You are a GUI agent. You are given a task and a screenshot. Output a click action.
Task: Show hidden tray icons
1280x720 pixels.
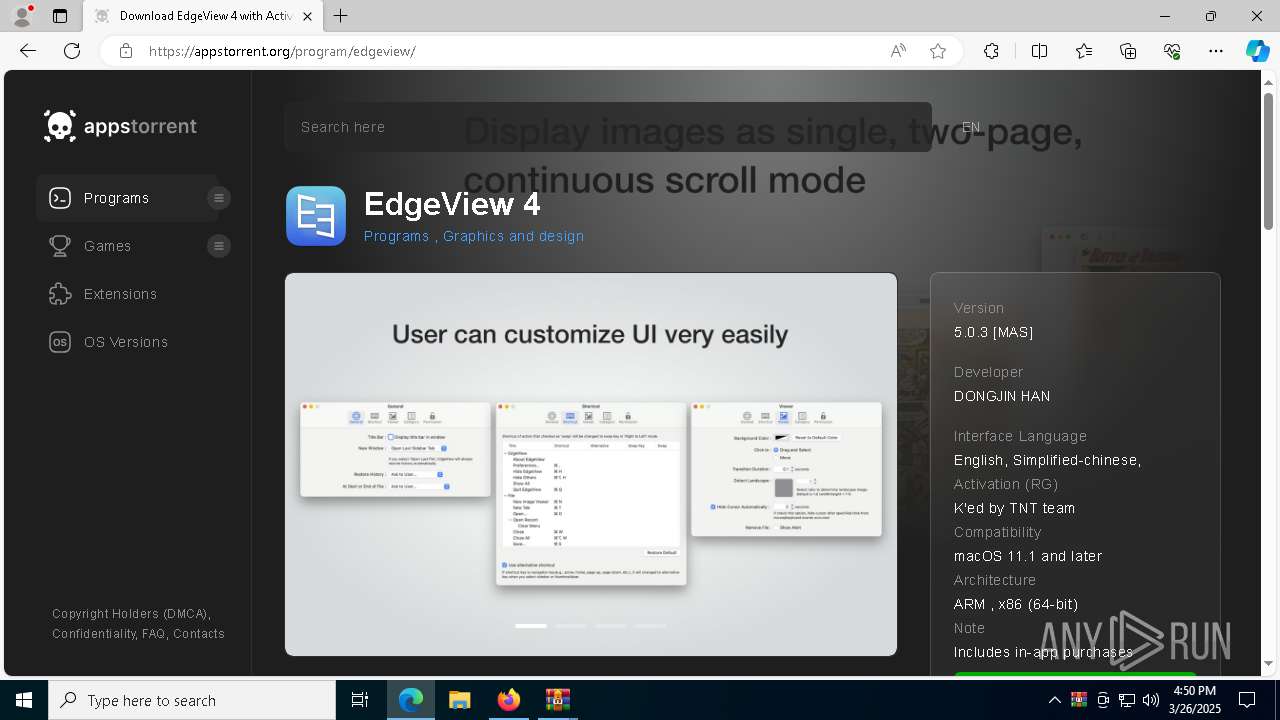pyautogui.click(x=1054, y=700)
